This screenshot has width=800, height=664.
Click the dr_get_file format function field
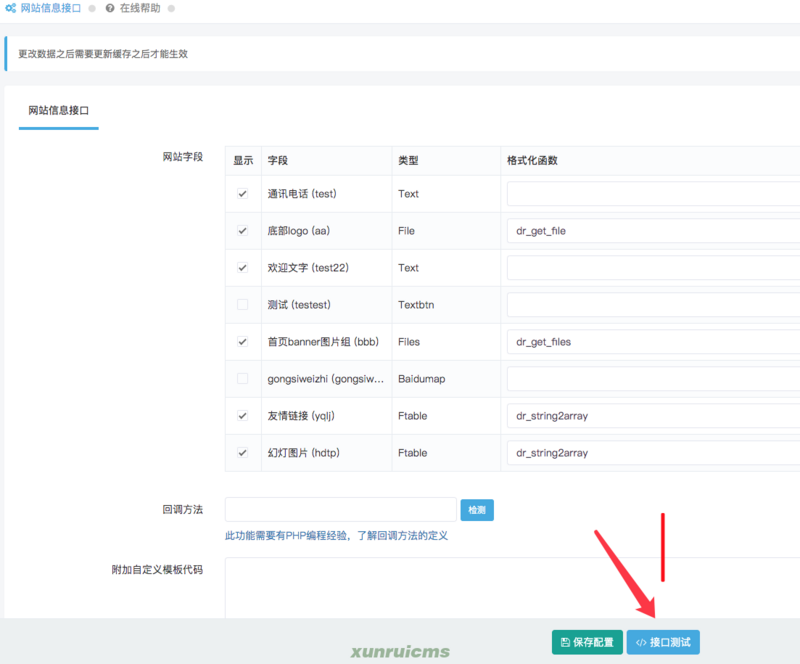pos(654,231)
